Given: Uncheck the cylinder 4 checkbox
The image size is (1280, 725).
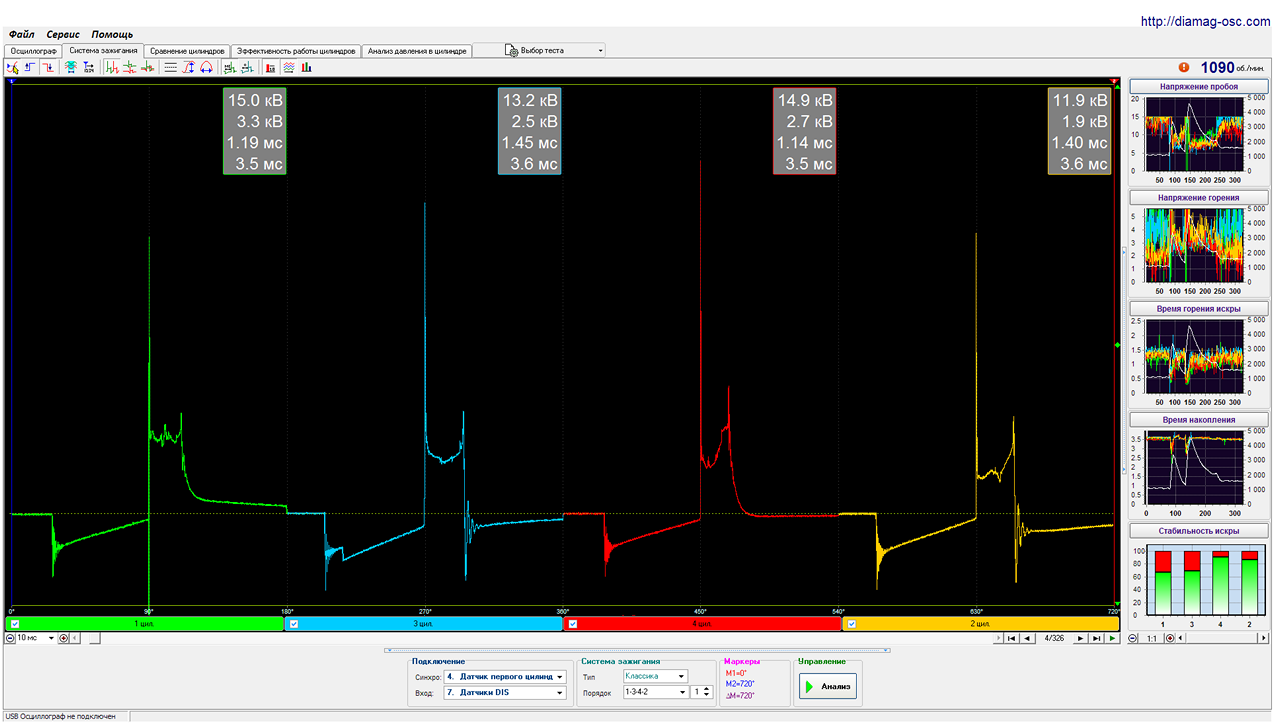Looking at the screenshot, I should click(573, 623).
